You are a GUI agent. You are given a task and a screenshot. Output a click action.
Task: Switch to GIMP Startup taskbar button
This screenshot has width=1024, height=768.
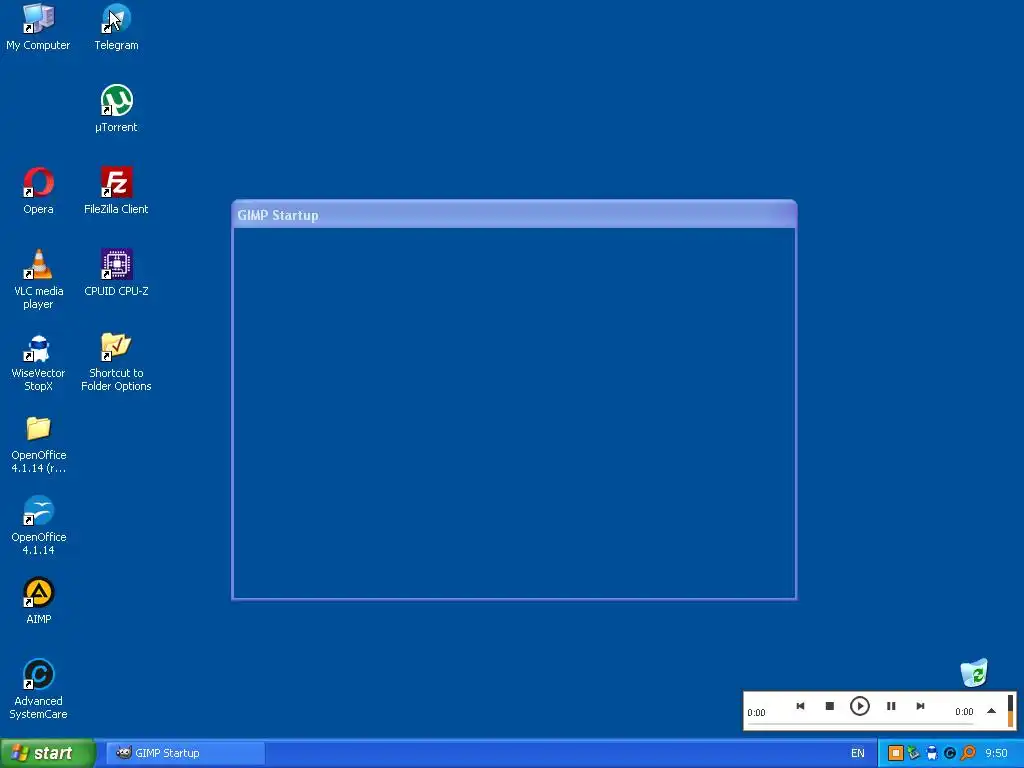click(185, 753)
